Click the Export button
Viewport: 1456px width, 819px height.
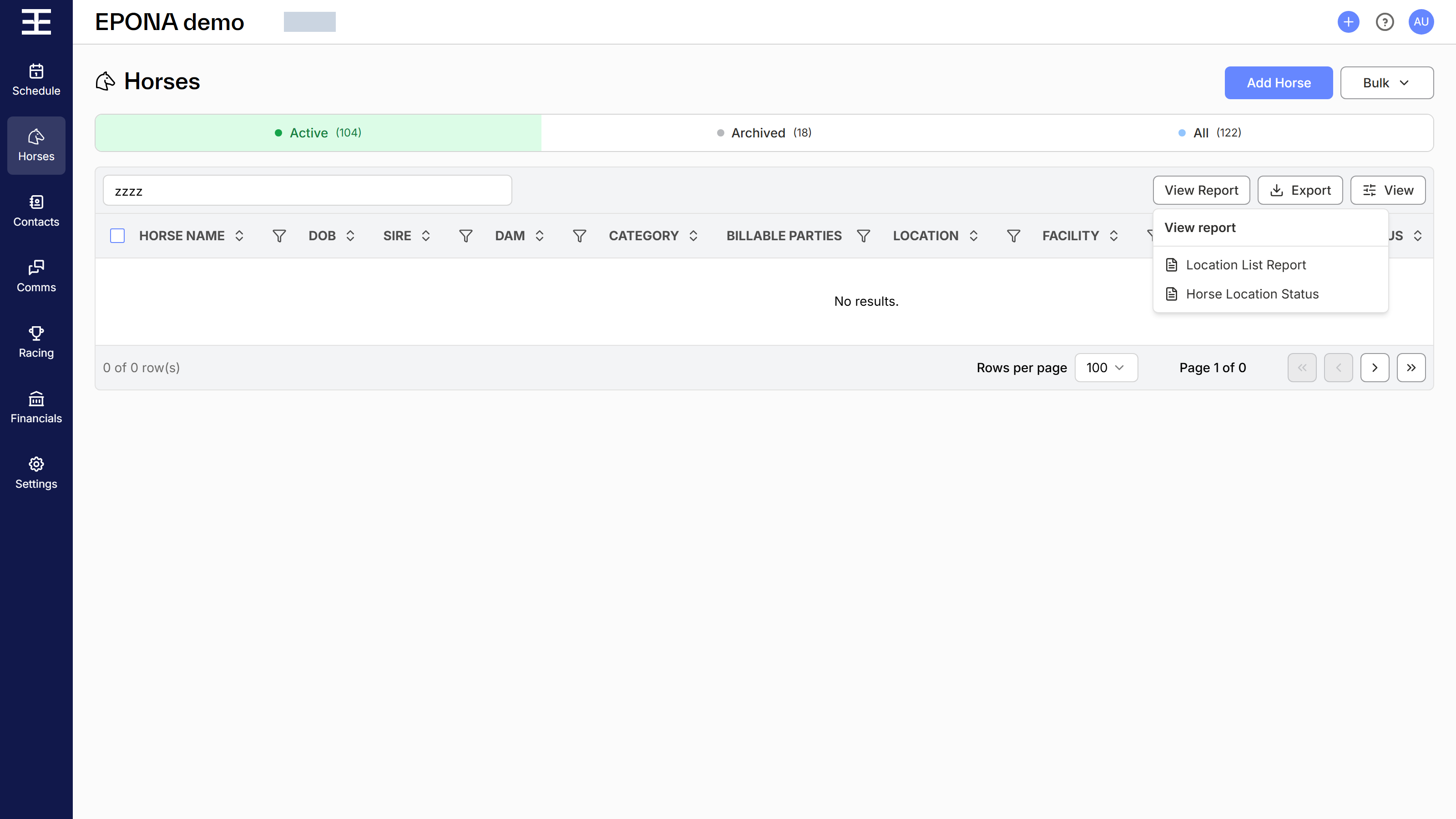[x=1300, y=191]
